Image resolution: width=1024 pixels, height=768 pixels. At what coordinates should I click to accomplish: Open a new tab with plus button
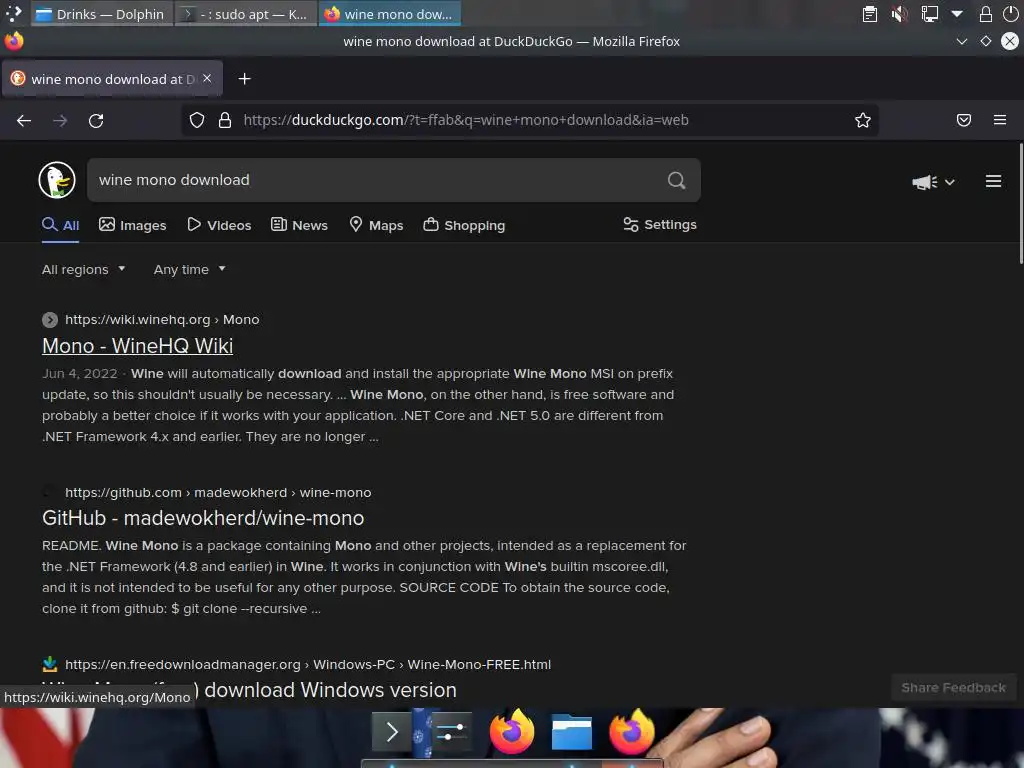(244, 79)
